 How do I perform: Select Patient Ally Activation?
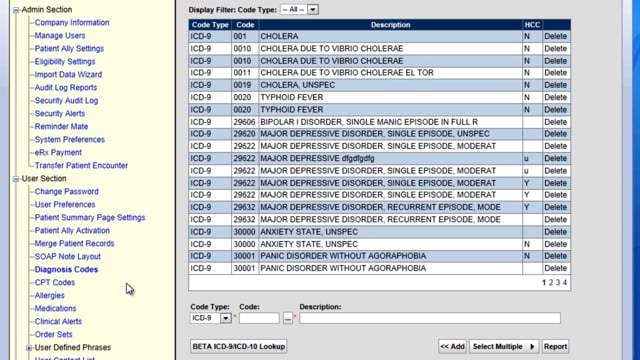pos(72,231)
